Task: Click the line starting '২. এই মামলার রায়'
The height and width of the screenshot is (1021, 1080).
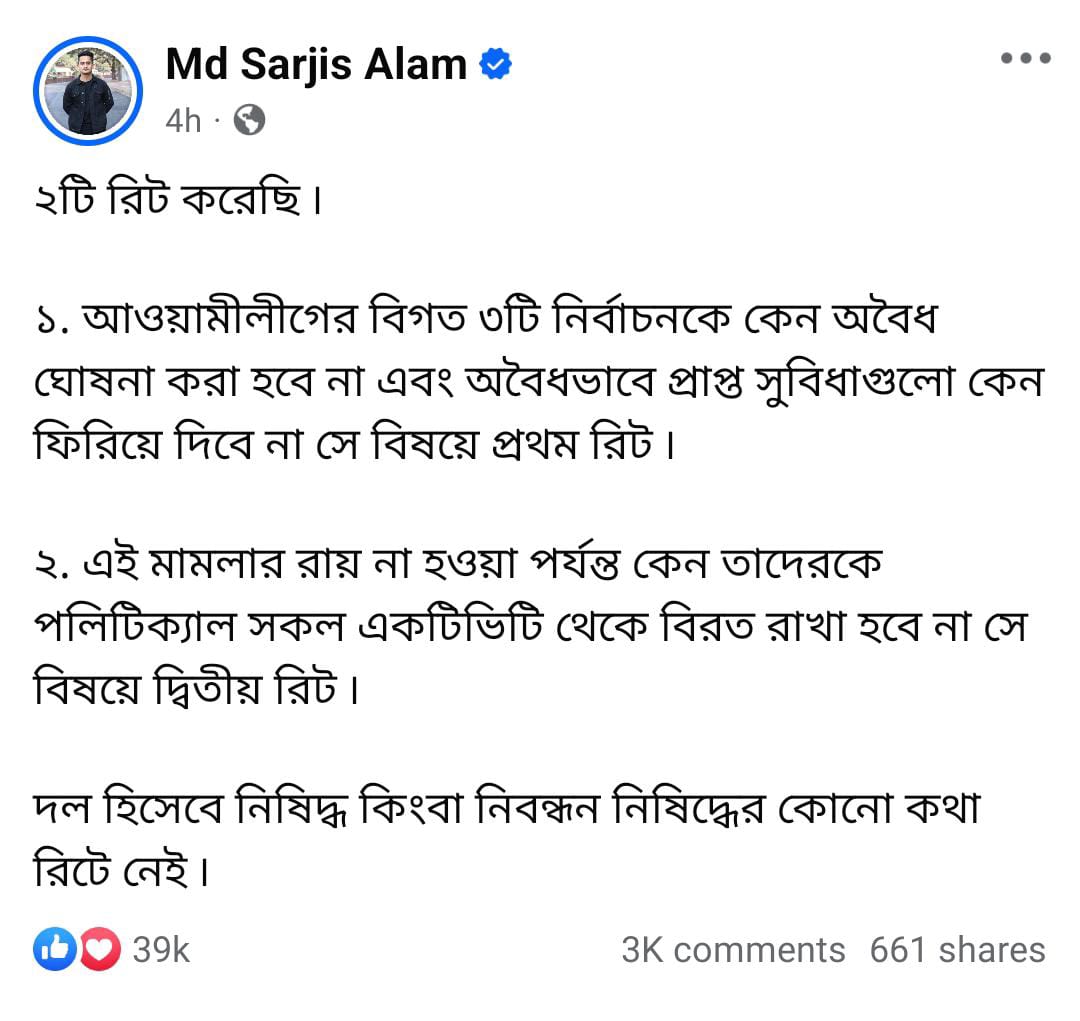Action: coord(459,565)
